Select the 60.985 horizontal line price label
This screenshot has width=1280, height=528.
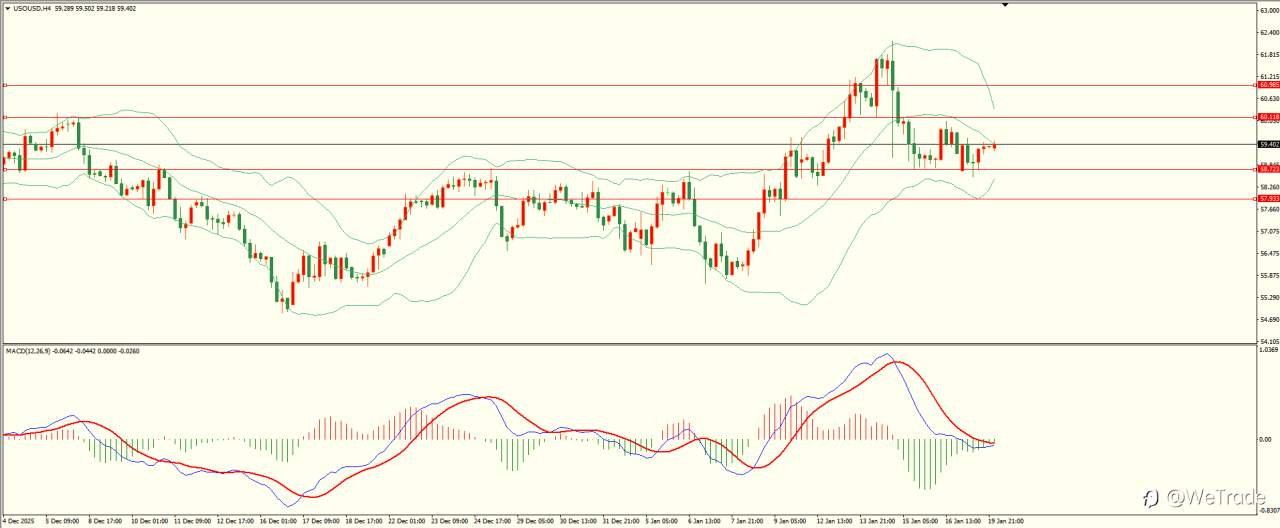tap(1268, 85)
